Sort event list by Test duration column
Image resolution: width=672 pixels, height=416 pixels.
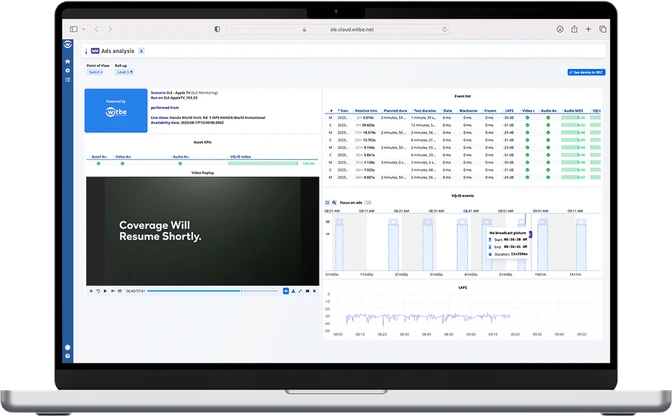click(x=425, y=111)
